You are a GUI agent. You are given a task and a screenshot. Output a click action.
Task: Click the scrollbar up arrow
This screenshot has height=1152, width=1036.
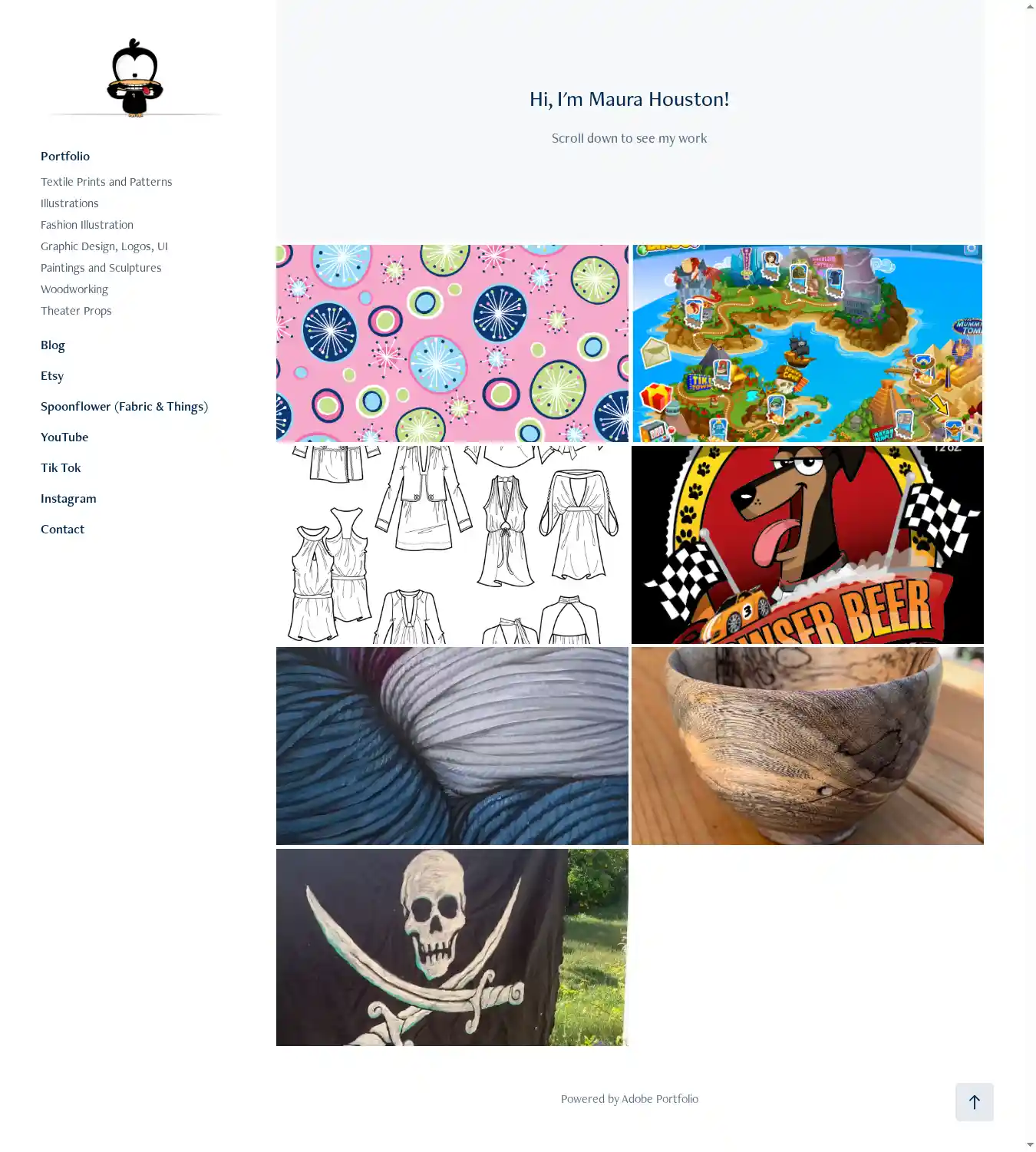[1030, 6]
